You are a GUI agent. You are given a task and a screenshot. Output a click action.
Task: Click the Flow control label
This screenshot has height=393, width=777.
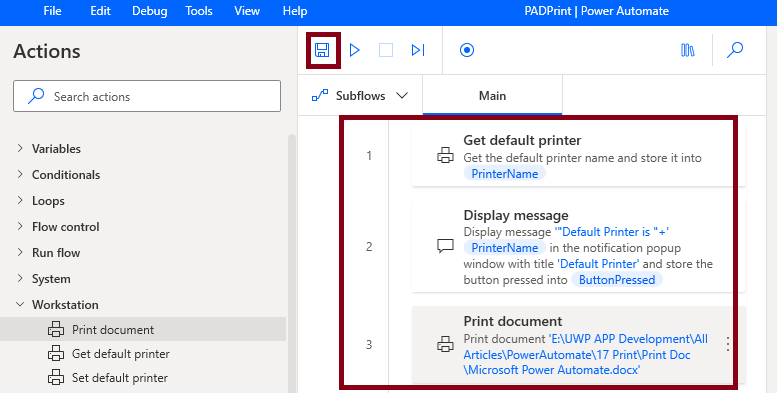coord(65,226)
